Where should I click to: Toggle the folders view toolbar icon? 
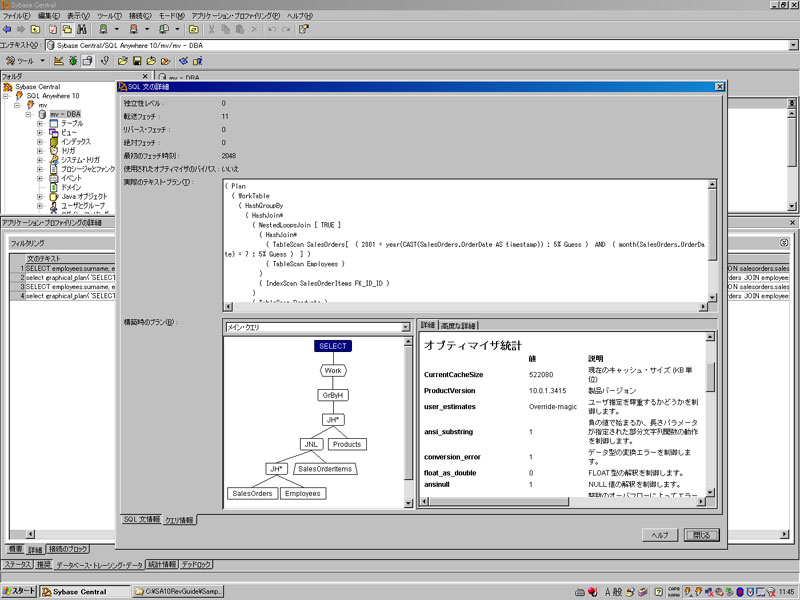67,30
